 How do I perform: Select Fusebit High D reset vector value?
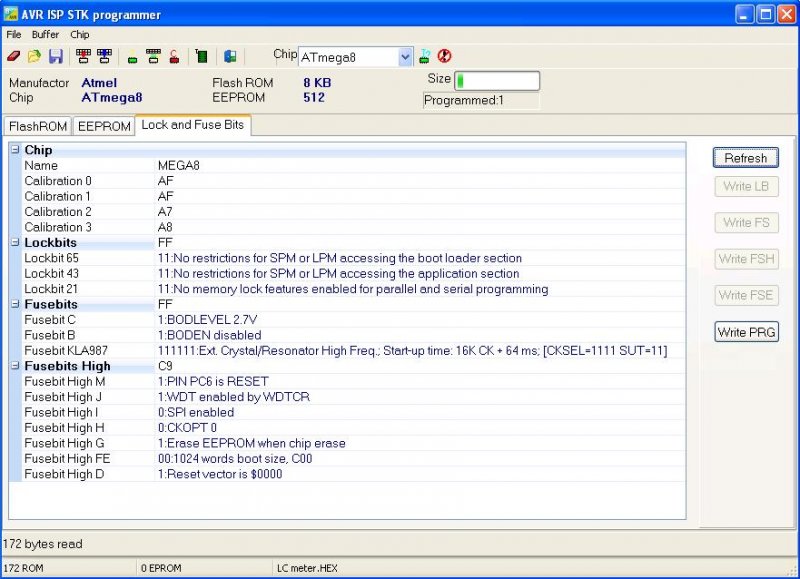point(220,474)
